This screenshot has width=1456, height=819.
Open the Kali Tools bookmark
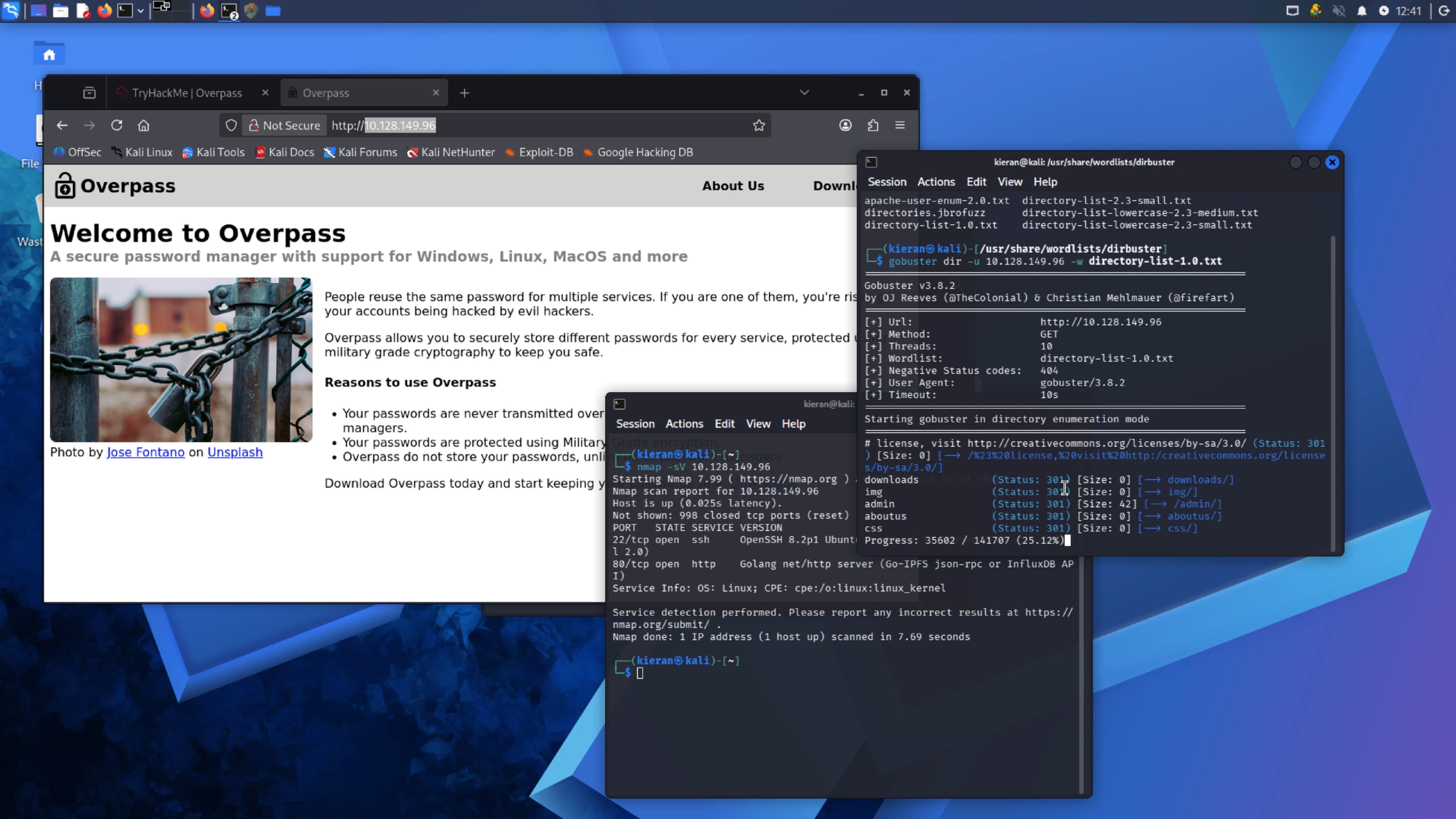click(213, 152)
